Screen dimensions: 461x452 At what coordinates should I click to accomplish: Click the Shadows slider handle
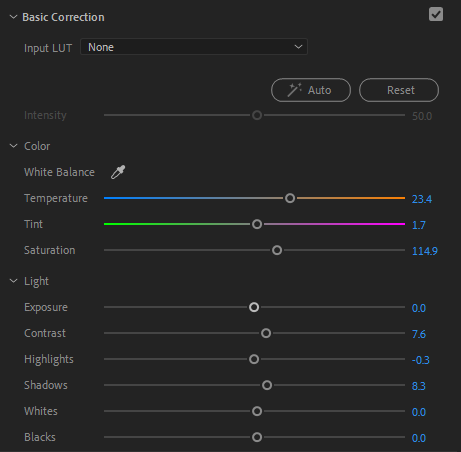(267, 385)
